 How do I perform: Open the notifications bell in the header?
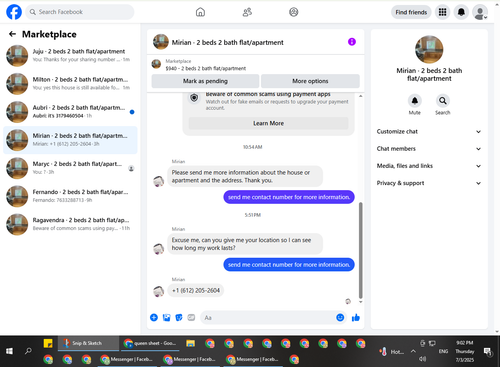461,12
